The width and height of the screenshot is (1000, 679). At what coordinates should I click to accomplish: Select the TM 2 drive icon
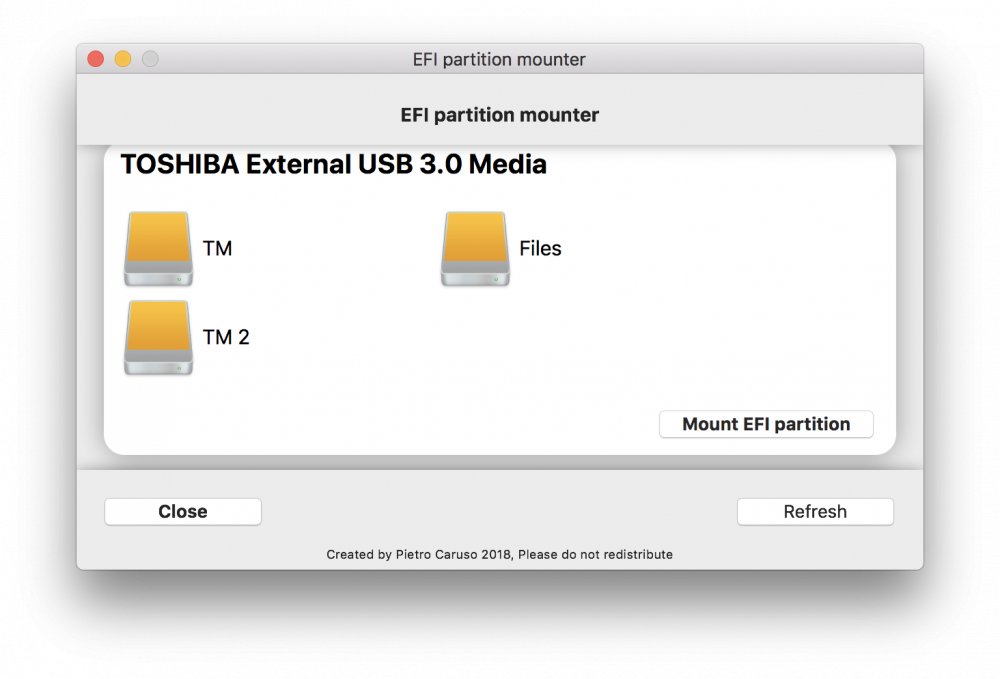(x=158, y=337)
